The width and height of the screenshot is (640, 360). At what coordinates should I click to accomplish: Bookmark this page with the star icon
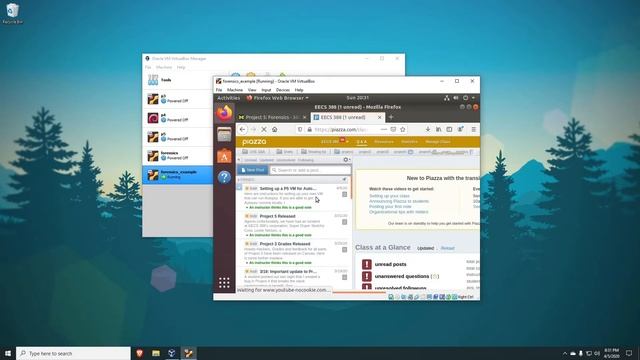403,129
